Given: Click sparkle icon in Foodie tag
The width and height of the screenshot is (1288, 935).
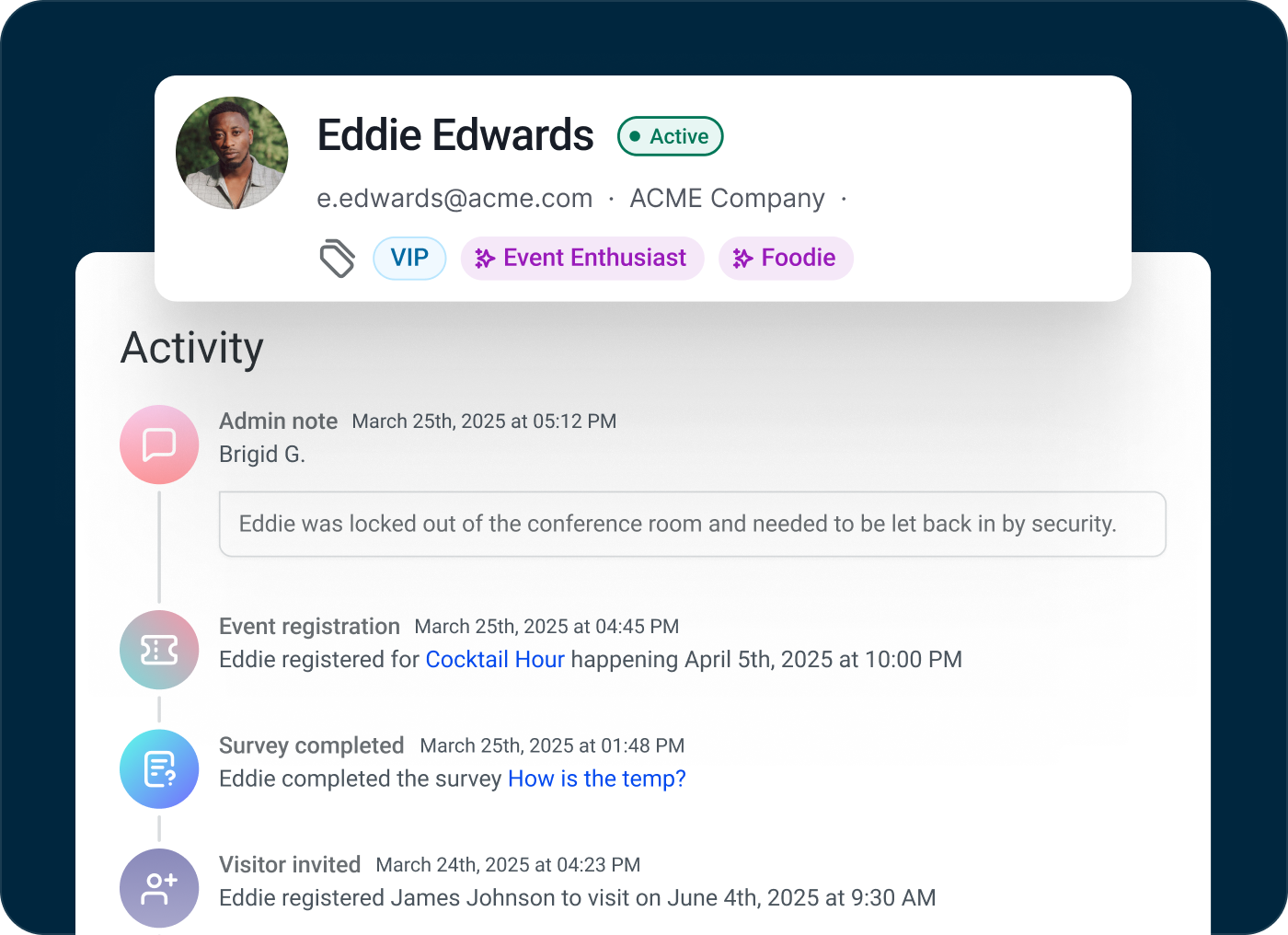Looking at the screenshot, I should [x=742, y=259].
